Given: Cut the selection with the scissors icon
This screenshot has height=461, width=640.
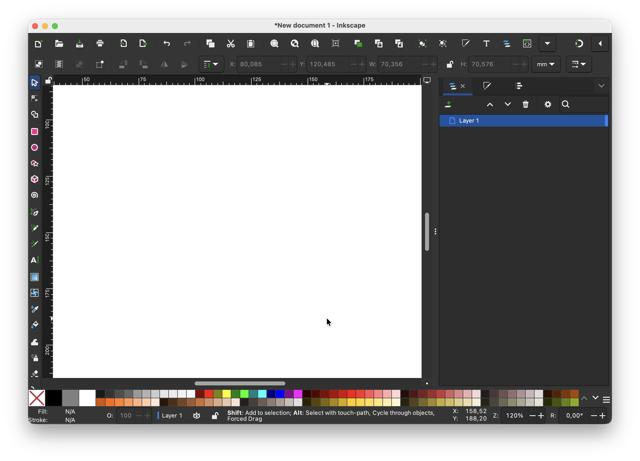Looking at the screenshot, I should (x=231, y=44).
